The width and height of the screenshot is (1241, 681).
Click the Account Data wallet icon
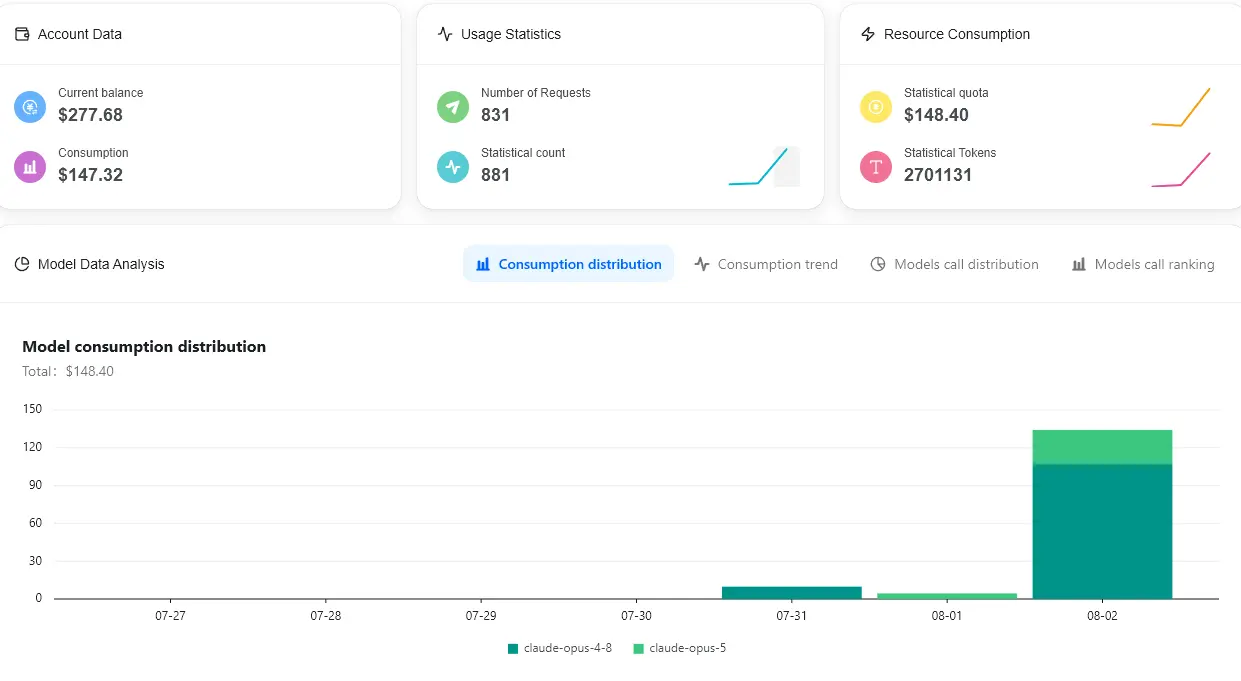tap(22, 34)
